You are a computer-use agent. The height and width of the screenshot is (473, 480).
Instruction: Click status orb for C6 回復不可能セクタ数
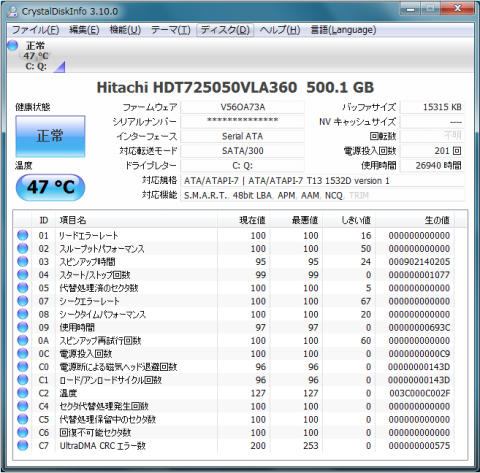click(23, 432)
